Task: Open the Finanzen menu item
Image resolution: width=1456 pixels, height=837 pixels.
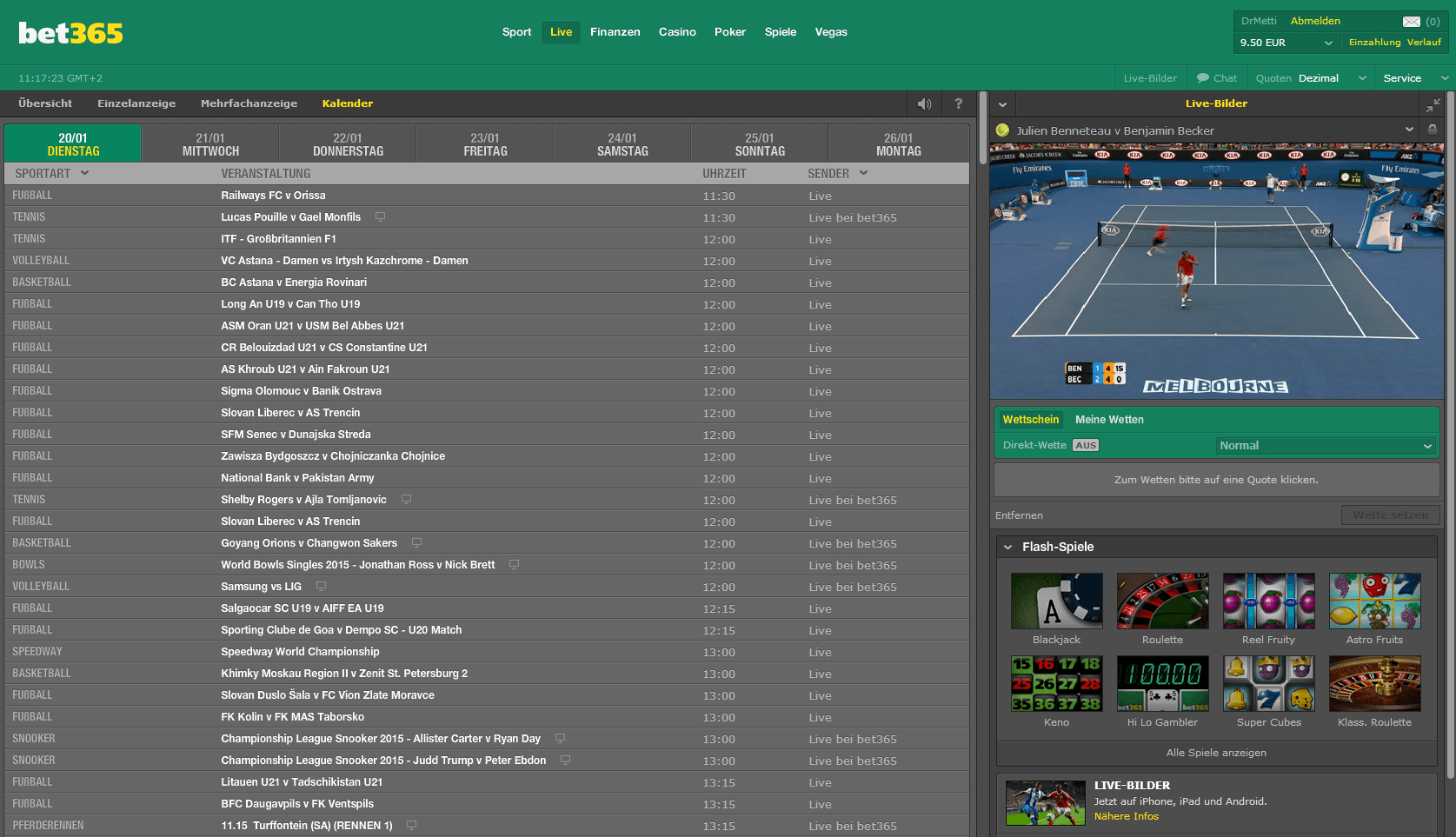Action: 615,32
